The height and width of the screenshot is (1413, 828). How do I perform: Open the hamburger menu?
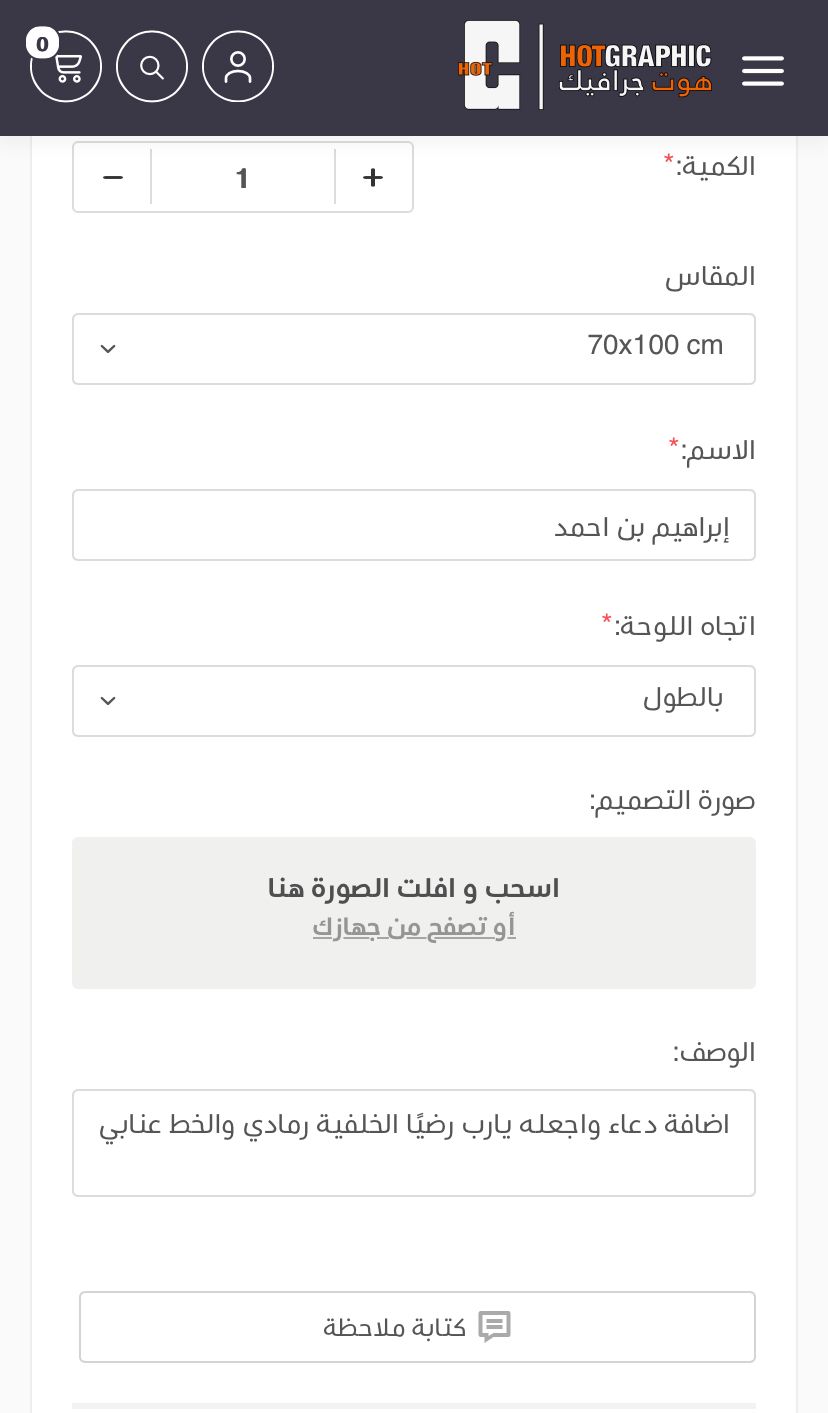pos(762,70)
